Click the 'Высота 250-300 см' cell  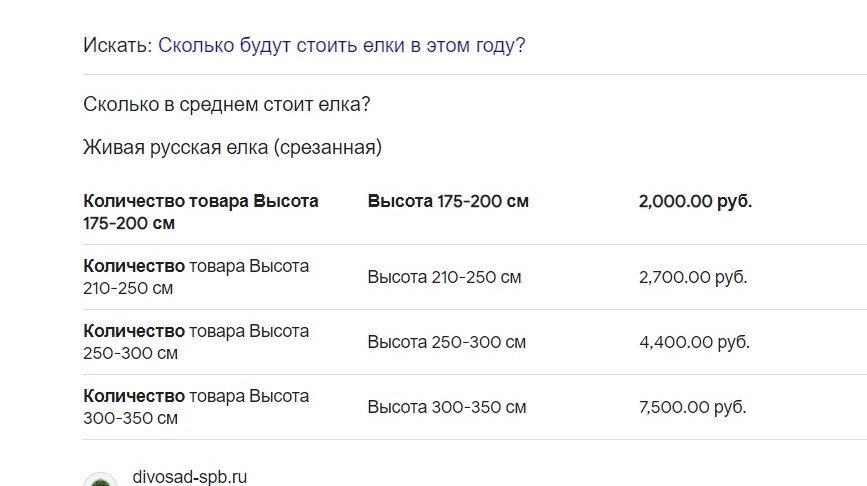tap(447, 342)
